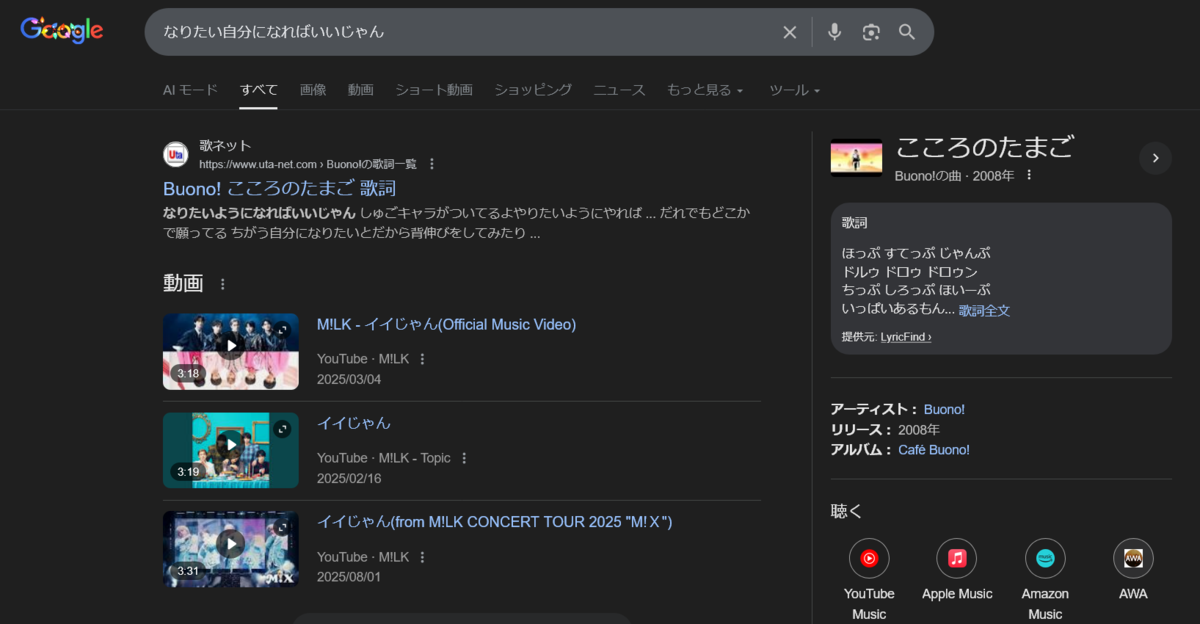Click the 2025/02/16 video date
This screenshot has width=1200, height=624.
(x=349, y=478)
